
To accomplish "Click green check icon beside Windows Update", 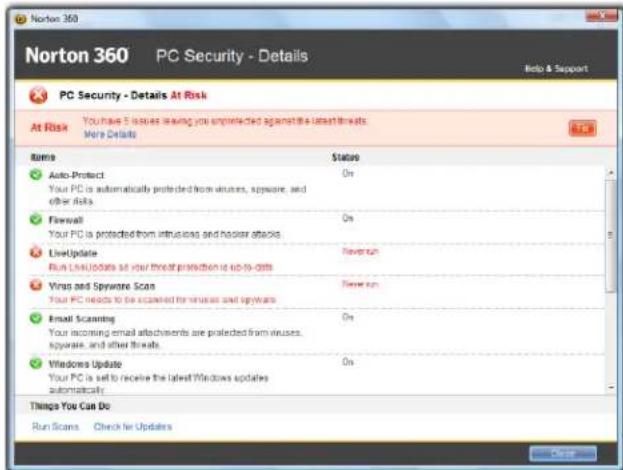I will point(36,363).
